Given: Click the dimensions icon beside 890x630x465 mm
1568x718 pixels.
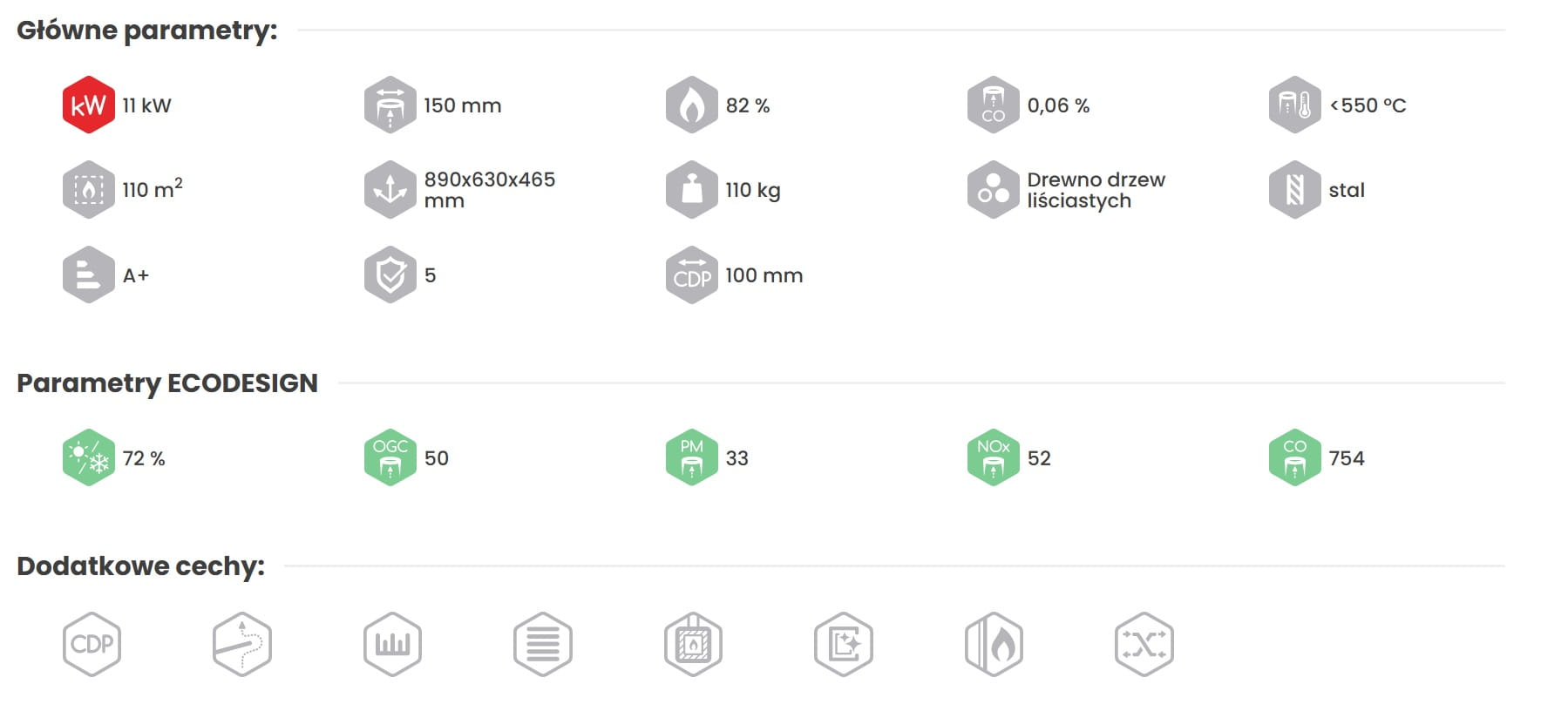Looking at the screenshot, I should tap(390, 190).
